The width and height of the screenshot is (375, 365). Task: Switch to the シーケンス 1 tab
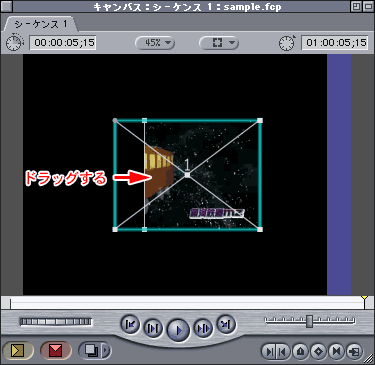tap(41, 24)
